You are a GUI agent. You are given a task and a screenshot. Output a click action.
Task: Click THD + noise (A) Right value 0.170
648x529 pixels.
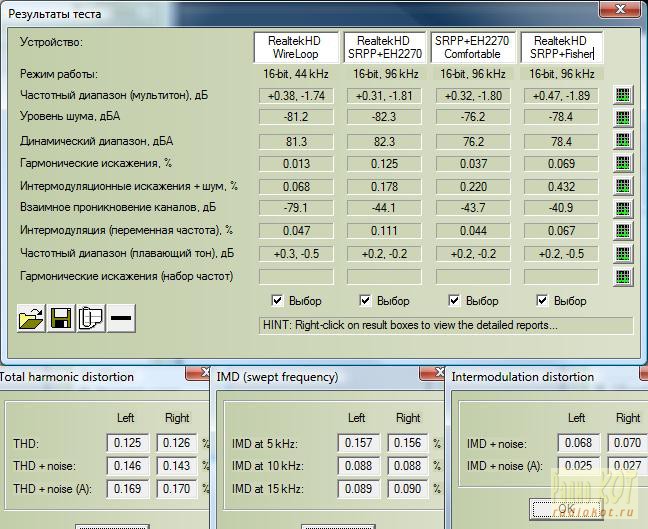(x=176, y=489)
